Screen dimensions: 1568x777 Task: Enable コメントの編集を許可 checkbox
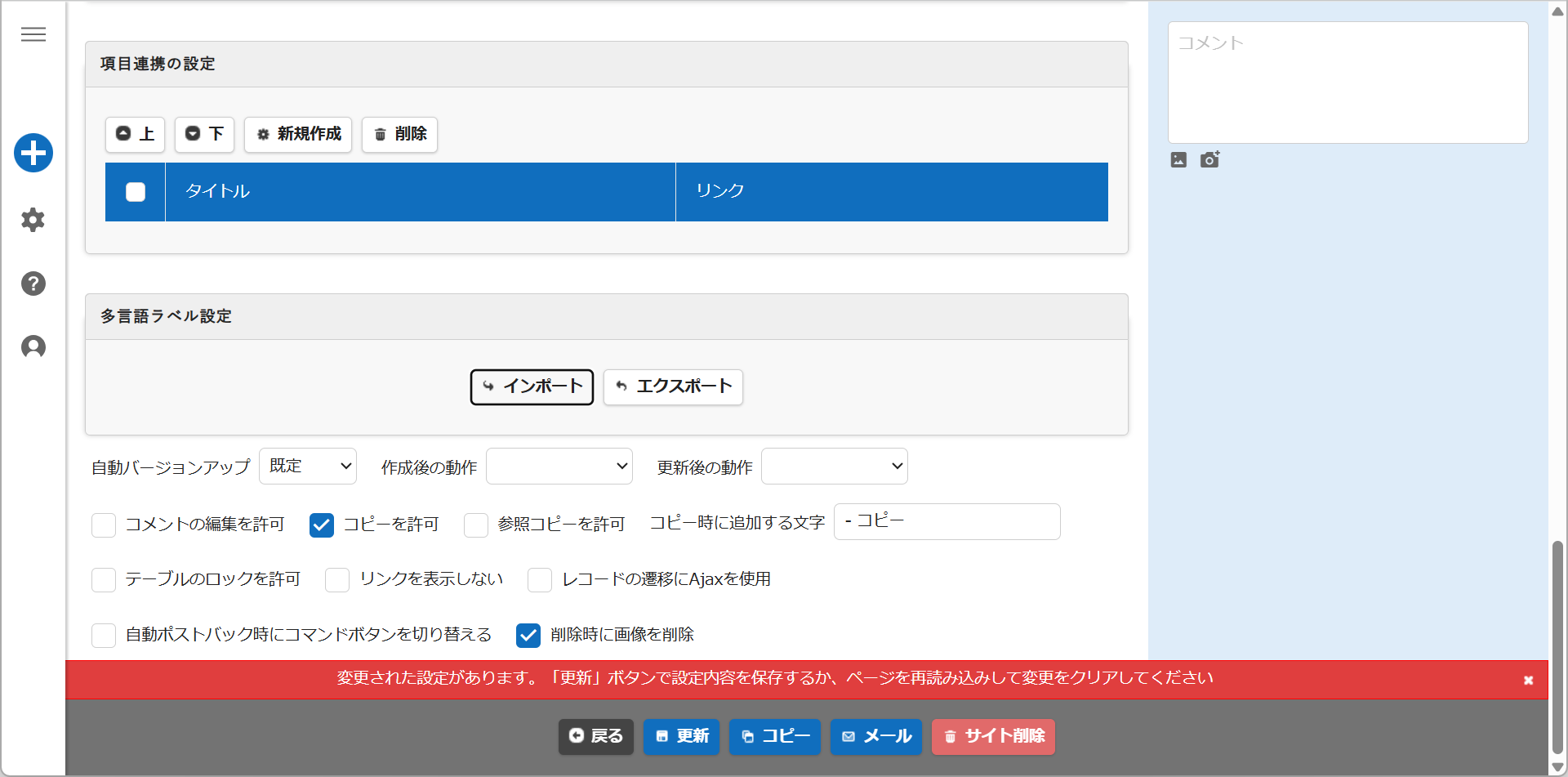[104, 525]
